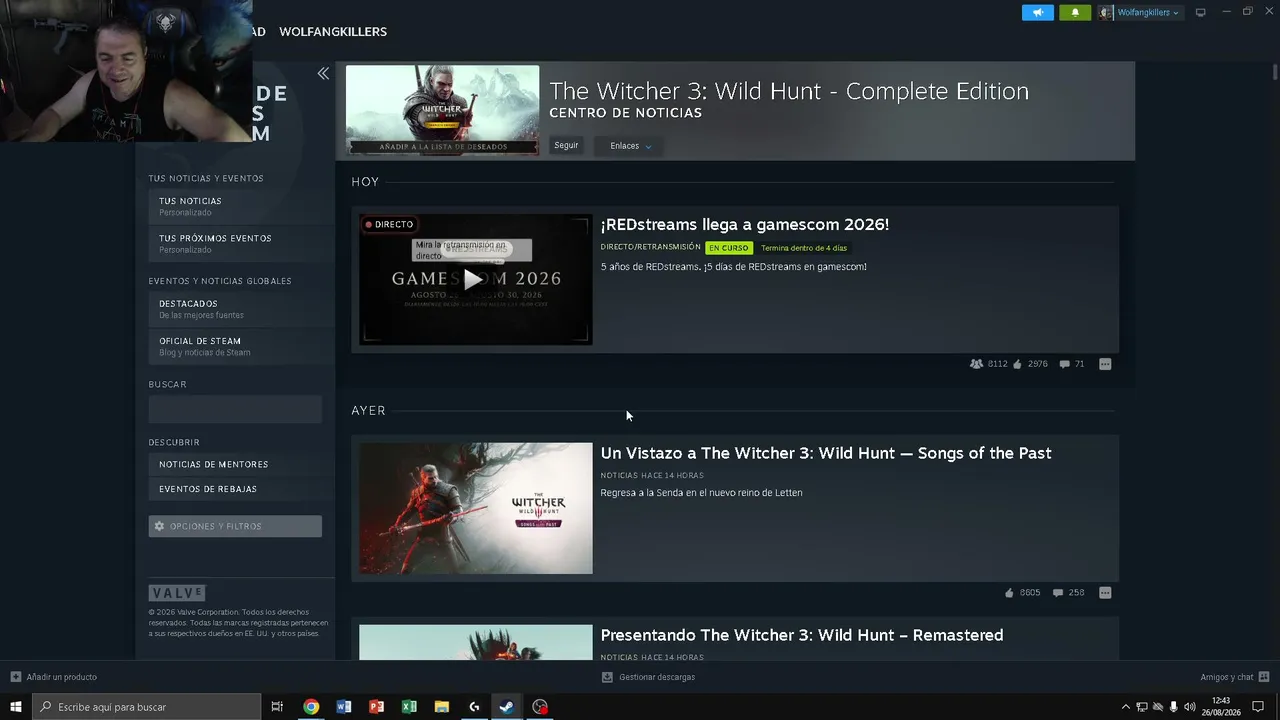Click the Steam taskbar icon
Screen dimensions: 1280x720
(x=507, y=707)
